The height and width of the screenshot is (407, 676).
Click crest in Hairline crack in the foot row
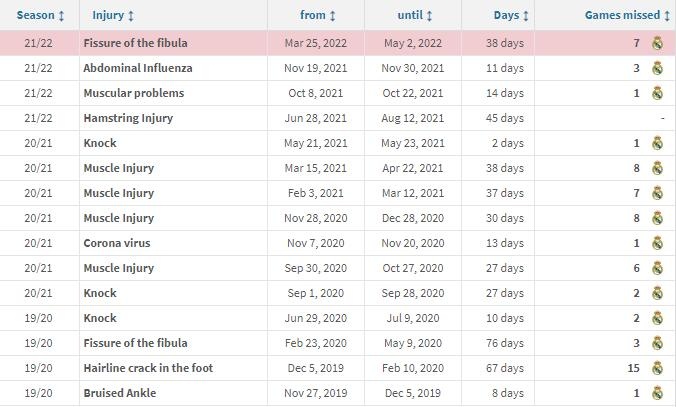(x=657, y=368)
